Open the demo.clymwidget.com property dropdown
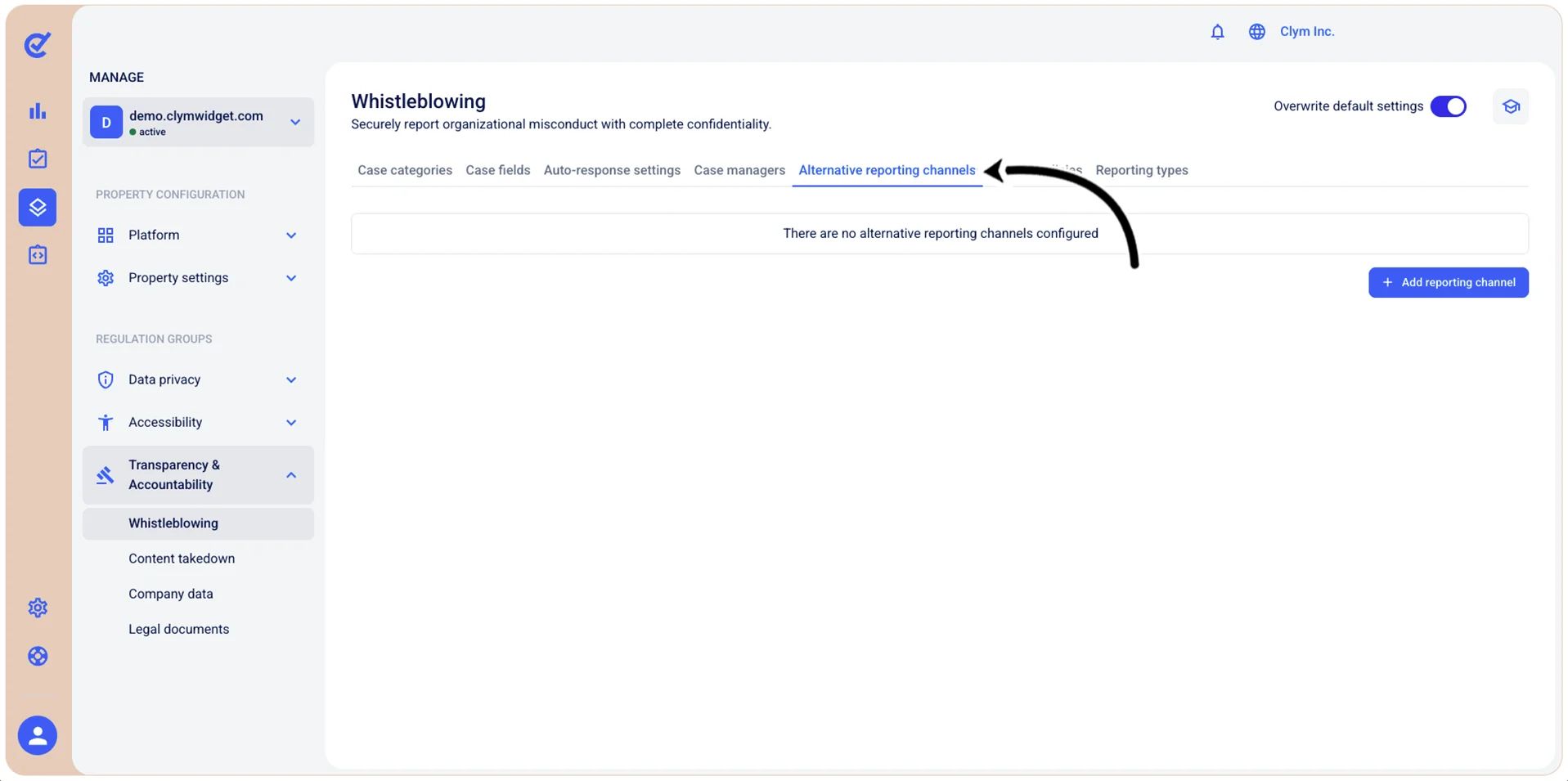Viewport: 1568px width, 781px height. 198,123
